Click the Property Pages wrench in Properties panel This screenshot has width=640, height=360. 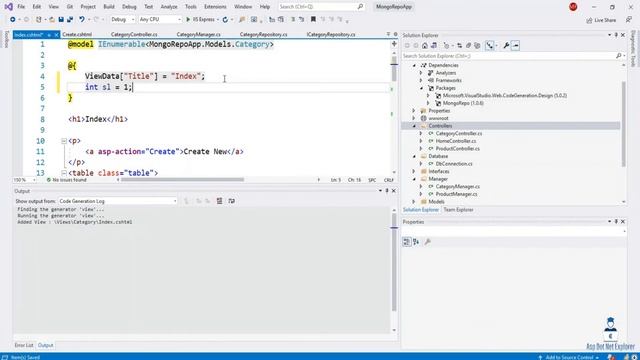427,242
